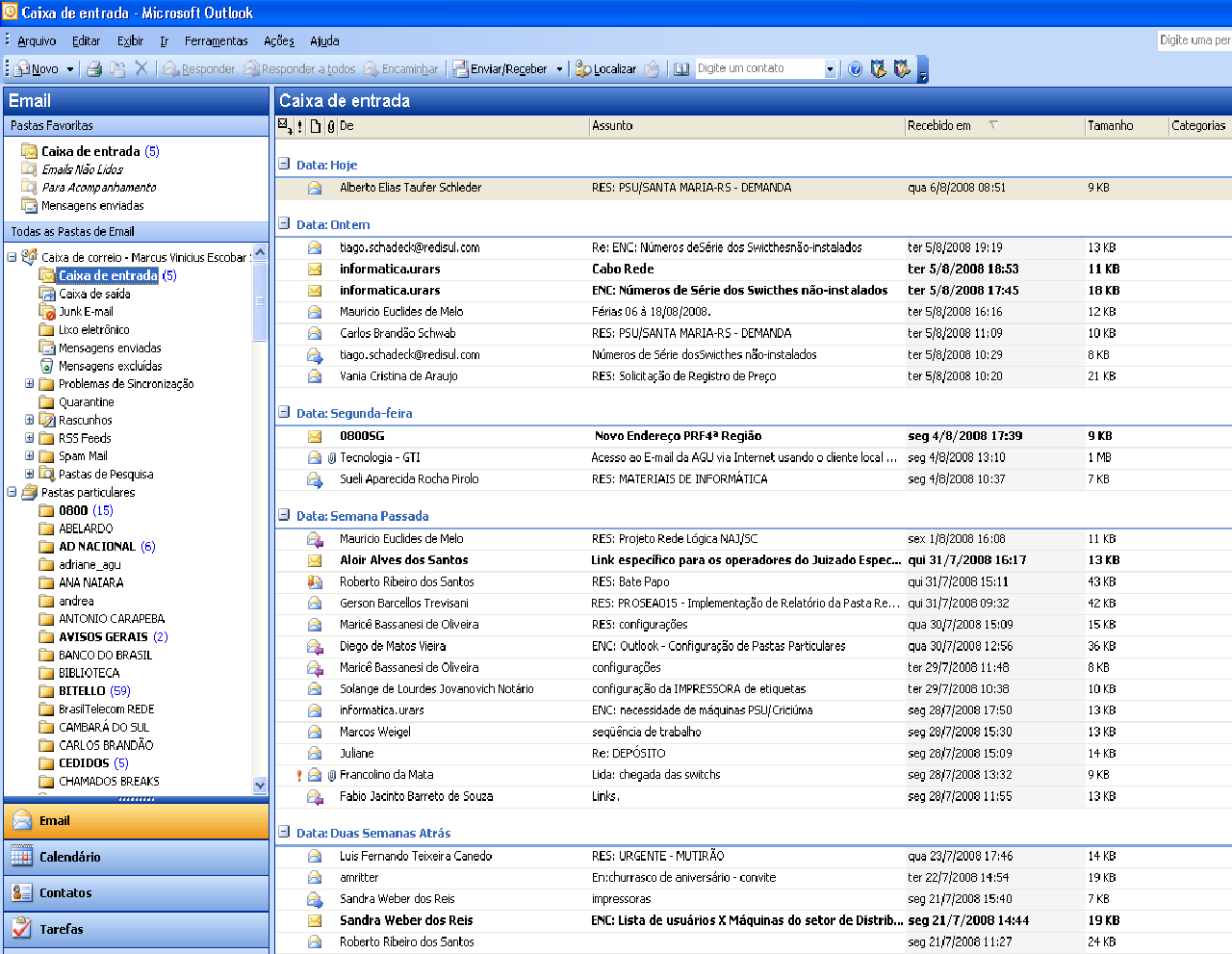
Task: Click attachment icon of Tecnologia - GTI message
Action: [x=332, y=458]
